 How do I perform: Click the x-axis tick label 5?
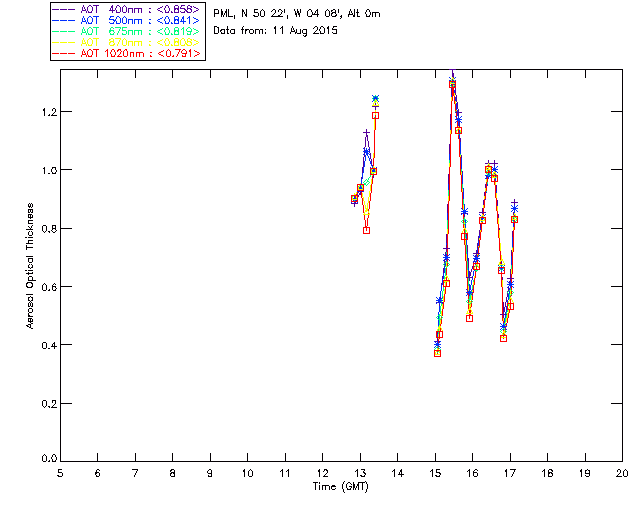click(x=60, y=473)
